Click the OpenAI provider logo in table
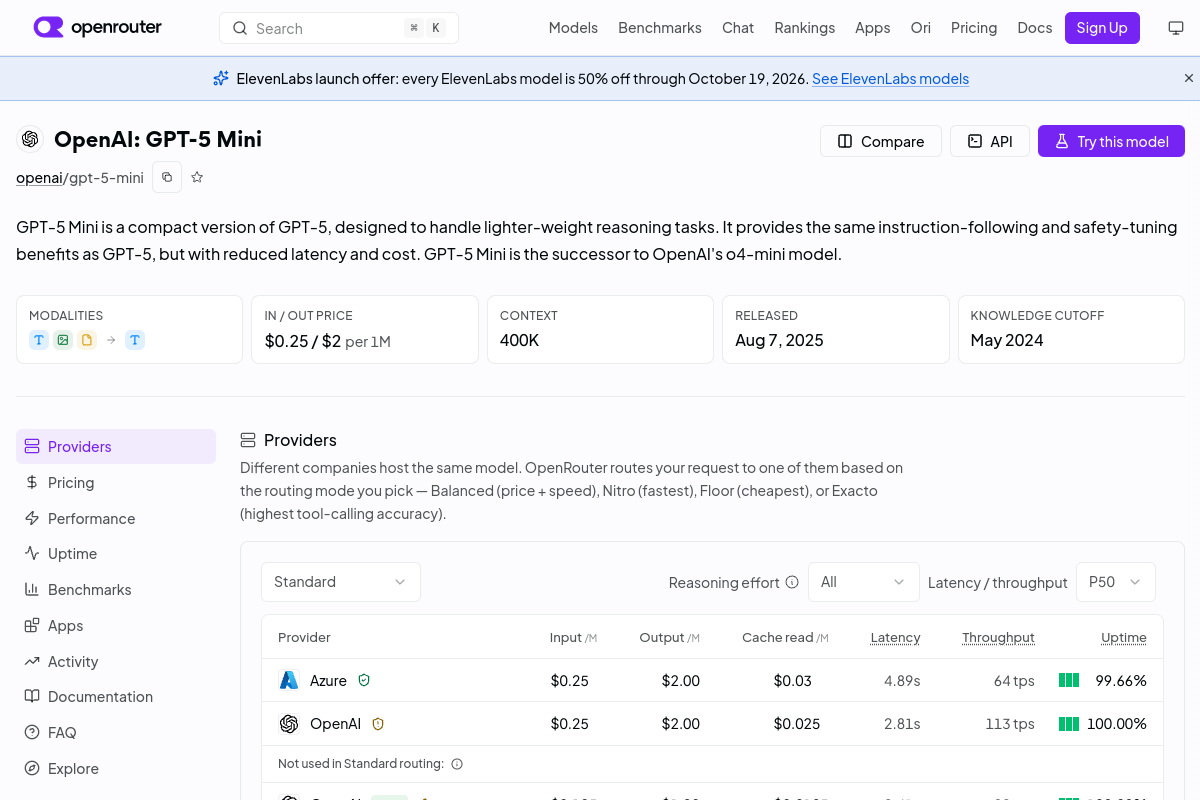Viewport: 1200px width, 800px height. pos(289,724)
